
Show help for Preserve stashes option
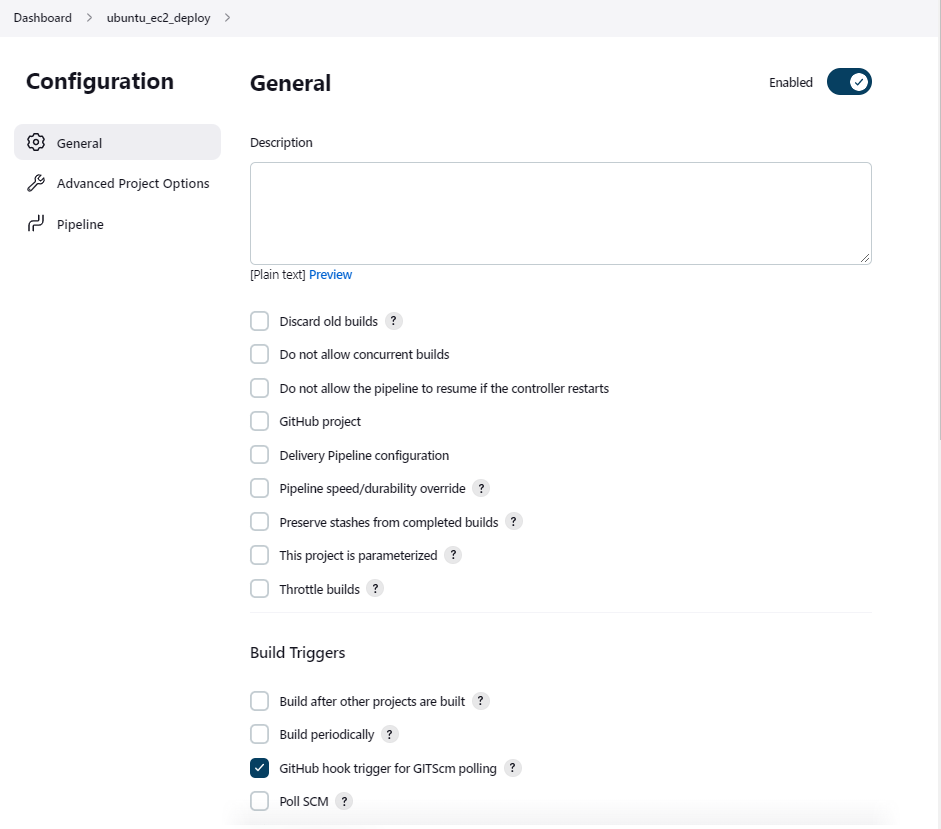514,521
